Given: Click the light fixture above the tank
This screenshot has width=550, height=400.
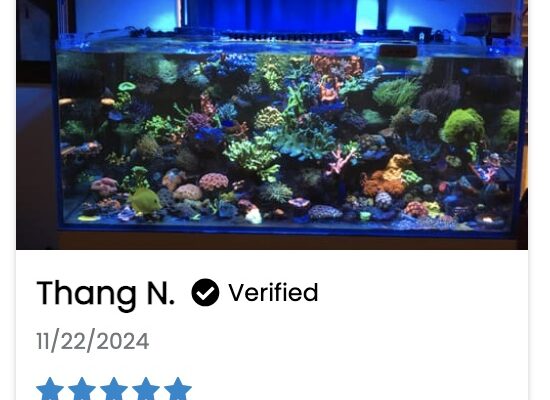Looking at the screenshot, I should pos(288,36).
